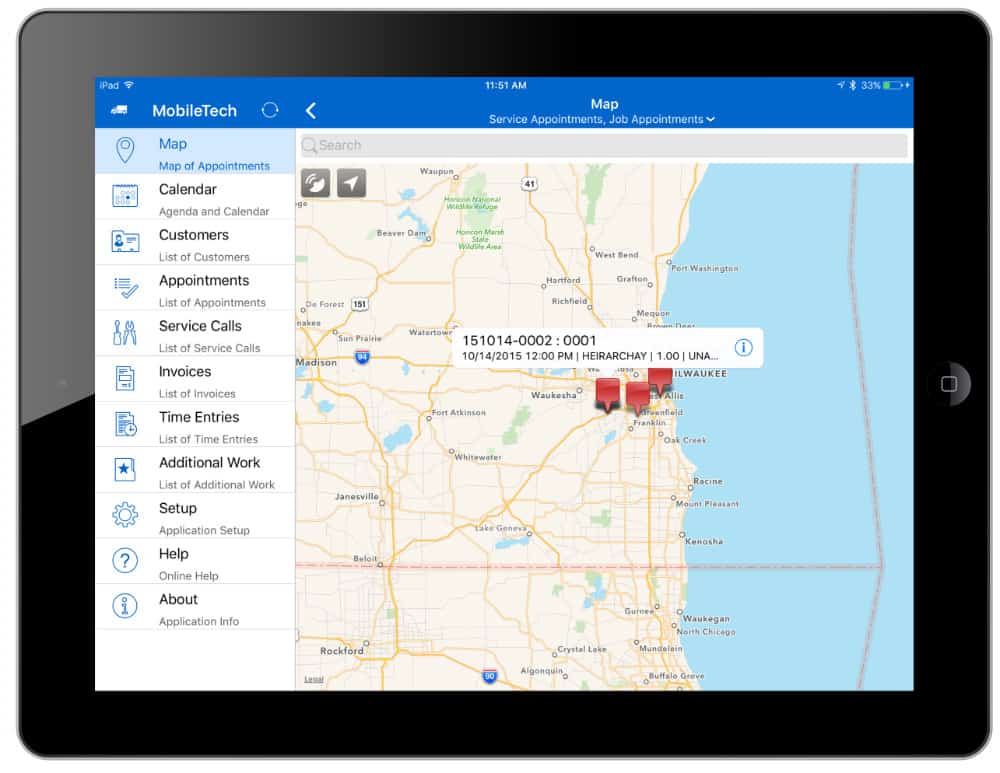This screenshot has width=1000, height=773.
Task: Open the About menu item
Action: coord(195,606)
